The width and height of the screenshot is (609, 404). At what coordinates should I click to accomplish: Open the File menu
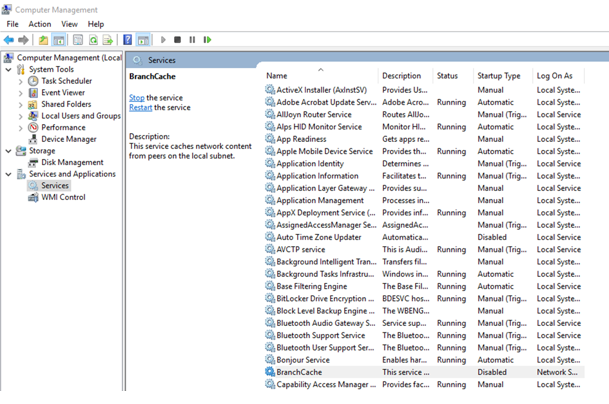(x=12, y=24)
